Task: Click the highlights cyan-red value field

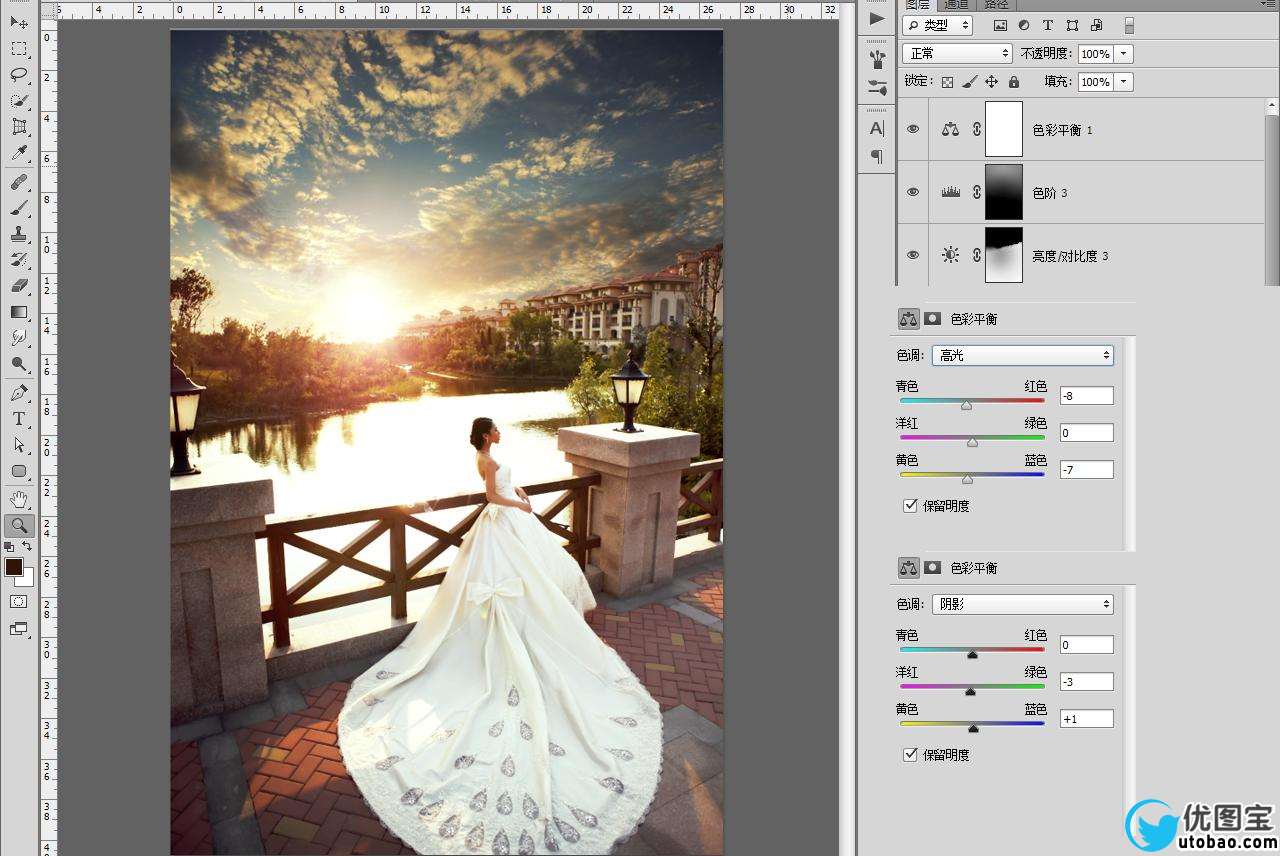Action: 1086,396
